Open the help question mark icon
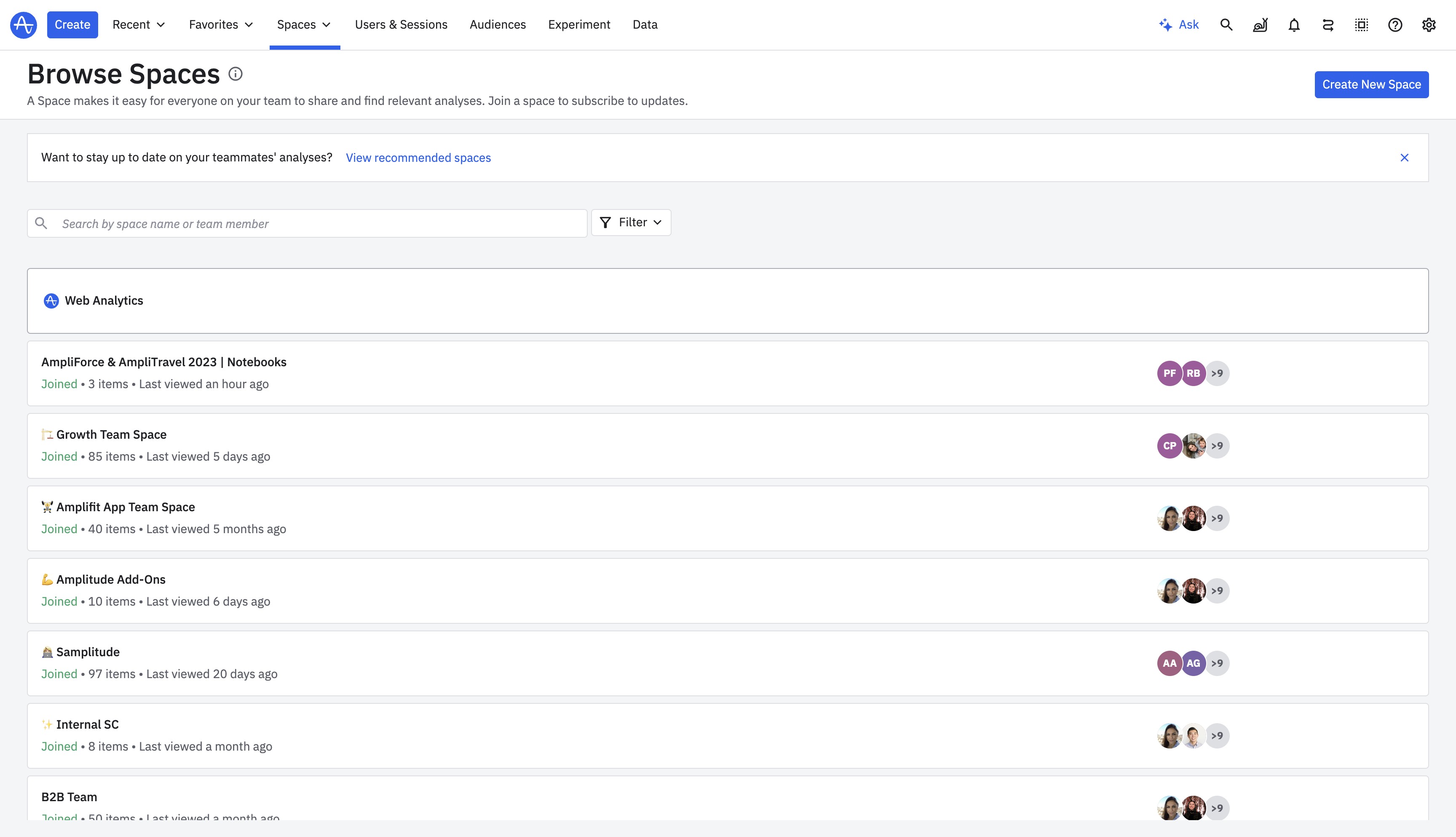1456x837 pixels. click(1395, 25)
